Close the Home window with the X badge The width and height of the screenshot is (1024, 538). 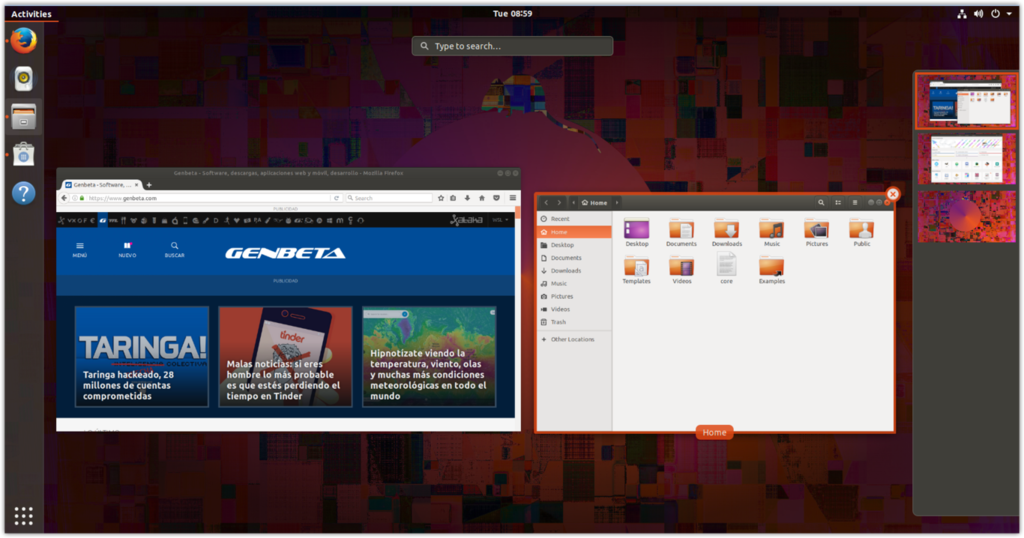pos(893,194)
